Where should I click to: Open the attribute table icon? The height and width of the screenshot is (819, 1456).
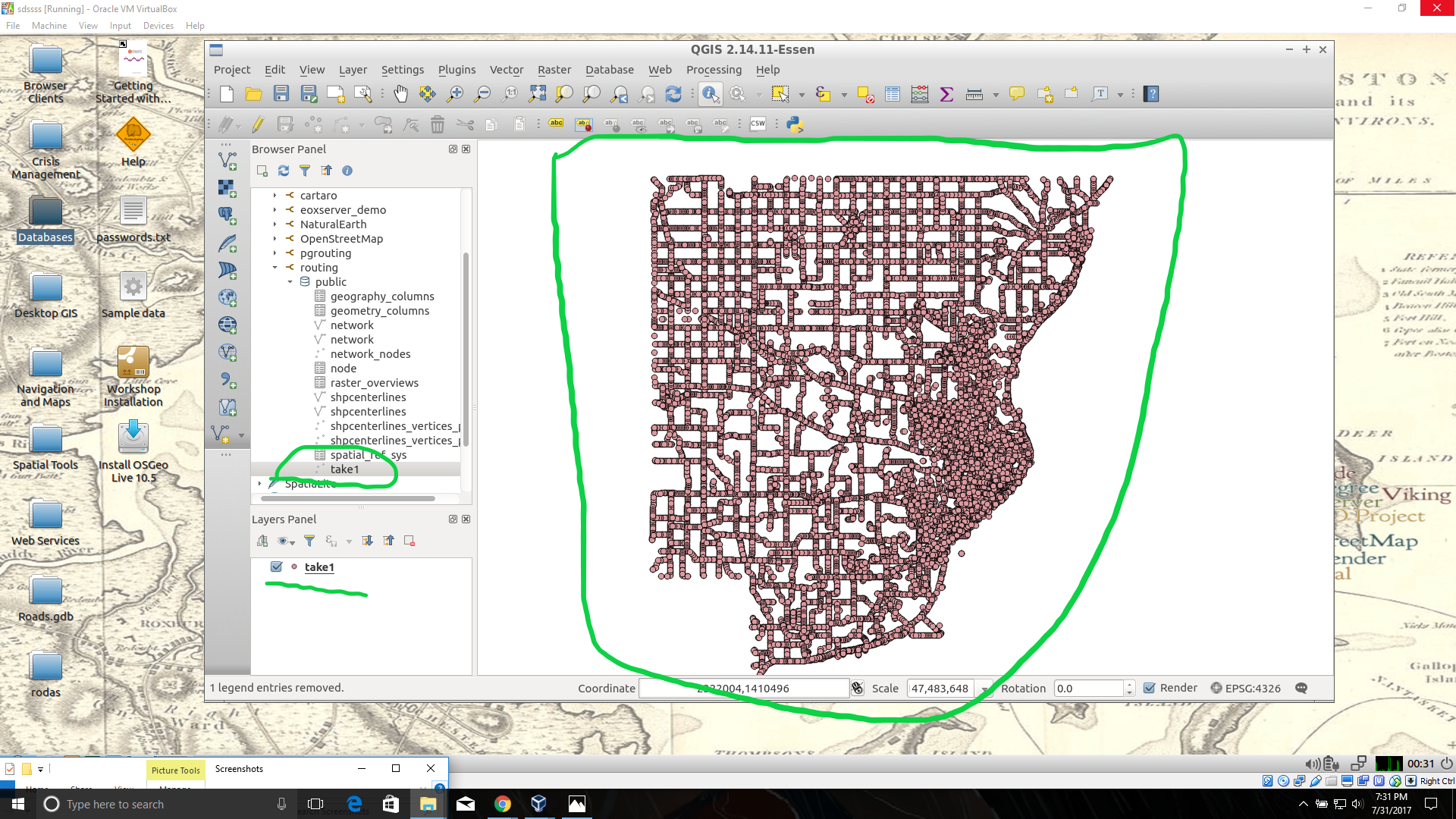[x=893, y=94]
